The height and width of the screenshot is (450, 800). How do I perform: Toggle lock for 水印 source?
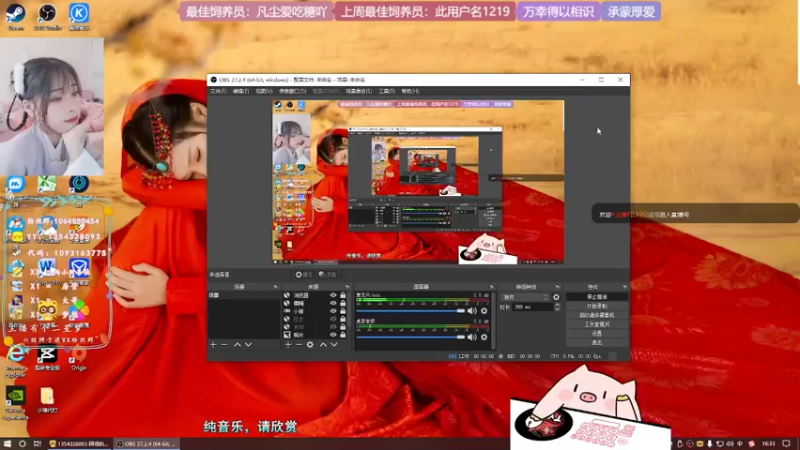[x=343, y=327]
